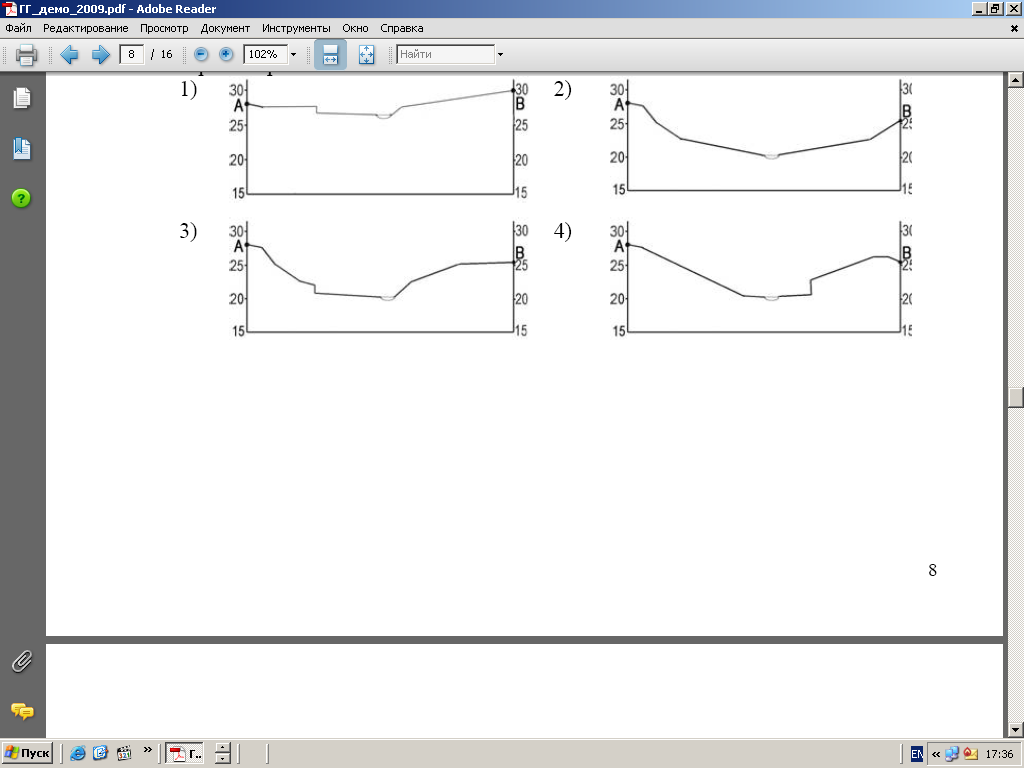Click profile graph option 4
The height and width of the screenshot is (768, 1024).
coord(759,280)
